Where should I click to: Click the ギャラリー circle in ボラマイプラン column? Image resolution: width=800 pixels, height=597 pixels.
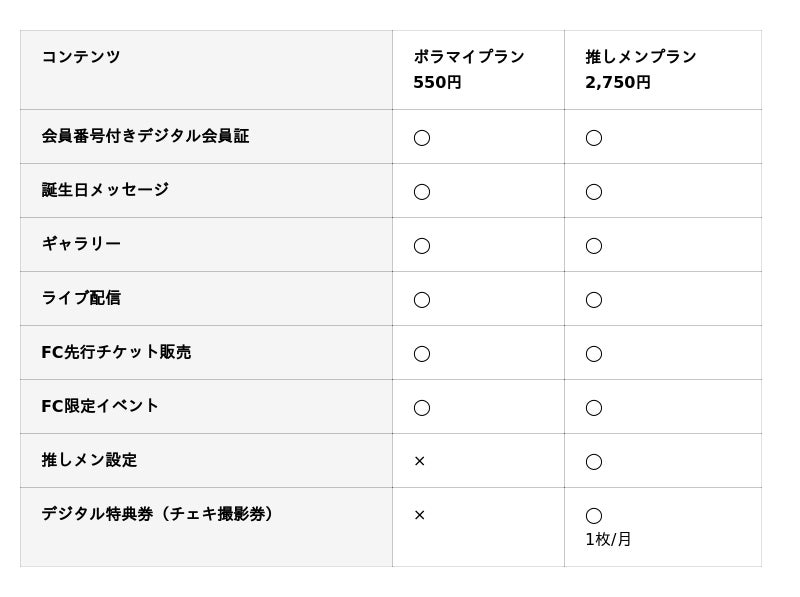tap(422, 245)
